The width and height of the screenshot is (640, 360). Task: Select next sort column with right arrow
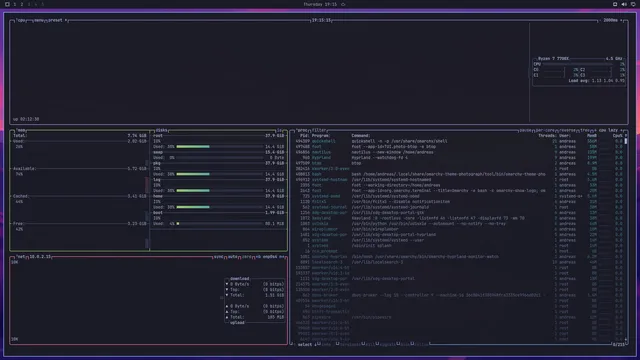click(x=622, y=131)
